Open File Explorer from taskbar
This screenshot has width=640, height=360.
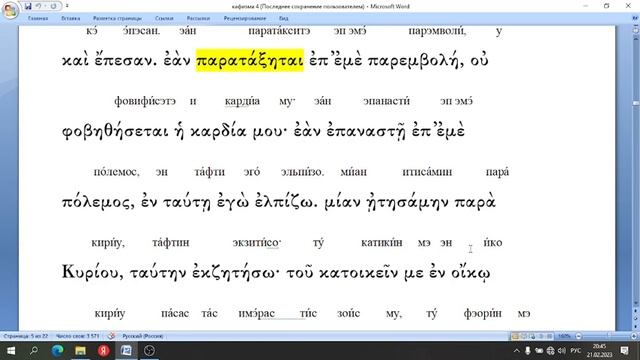click(x=80, y=351)
